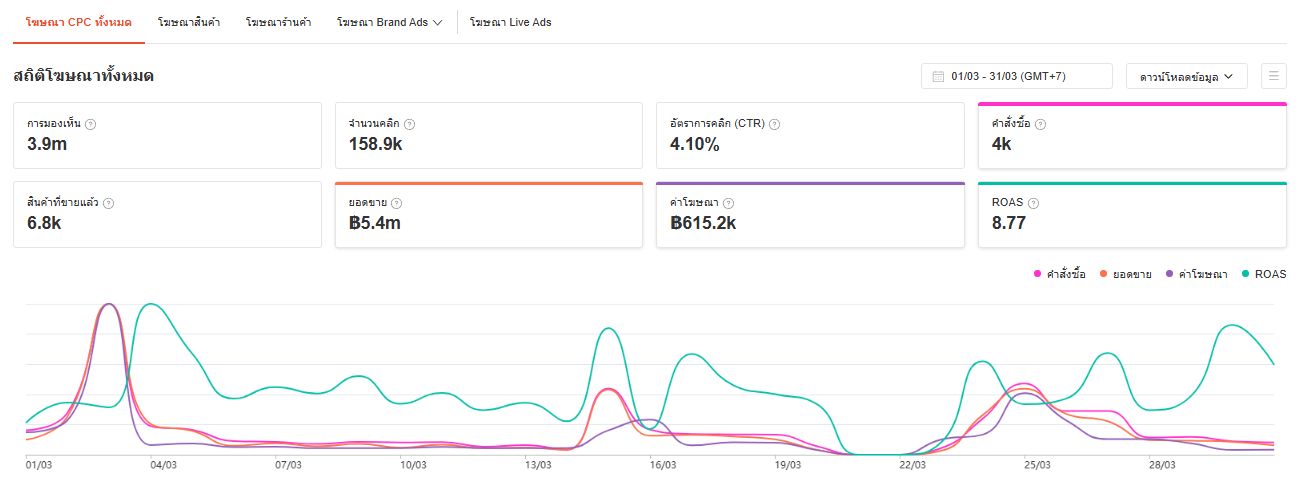Toggle การมองเห็น metric card selection

click(x=167, y=135)
